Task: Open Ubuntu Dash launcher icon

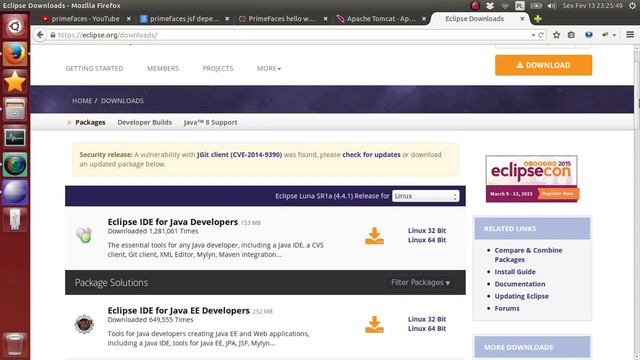Action: [15, 26]
